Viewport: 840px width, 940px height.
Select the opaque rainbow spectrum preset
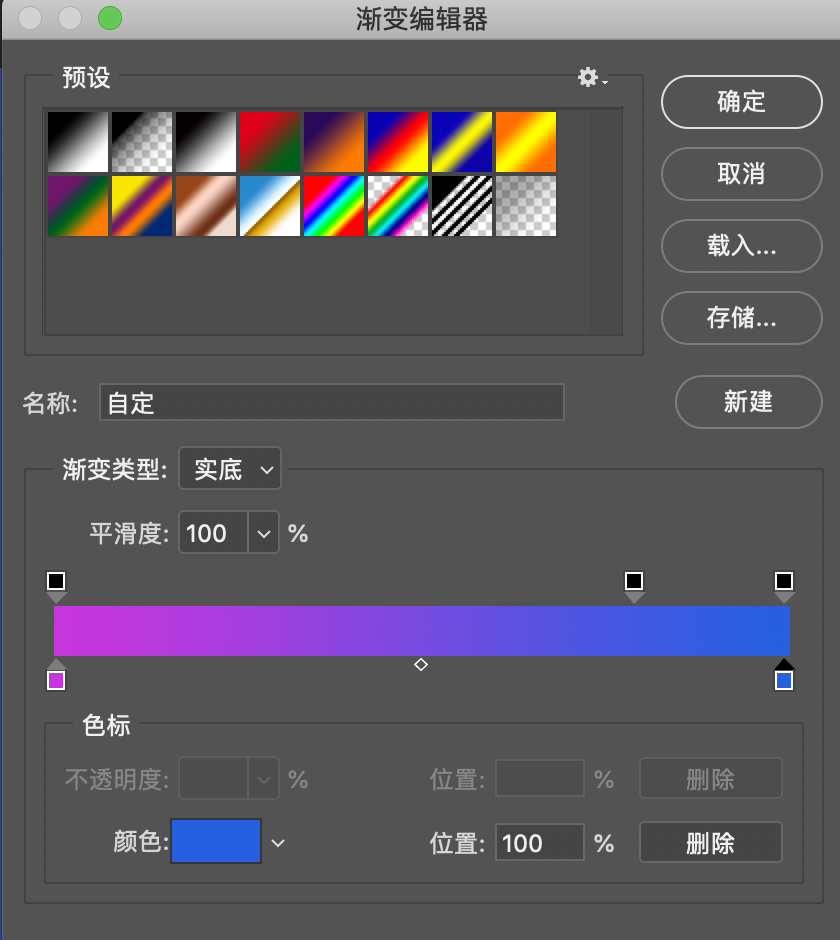tap(334, 206)
